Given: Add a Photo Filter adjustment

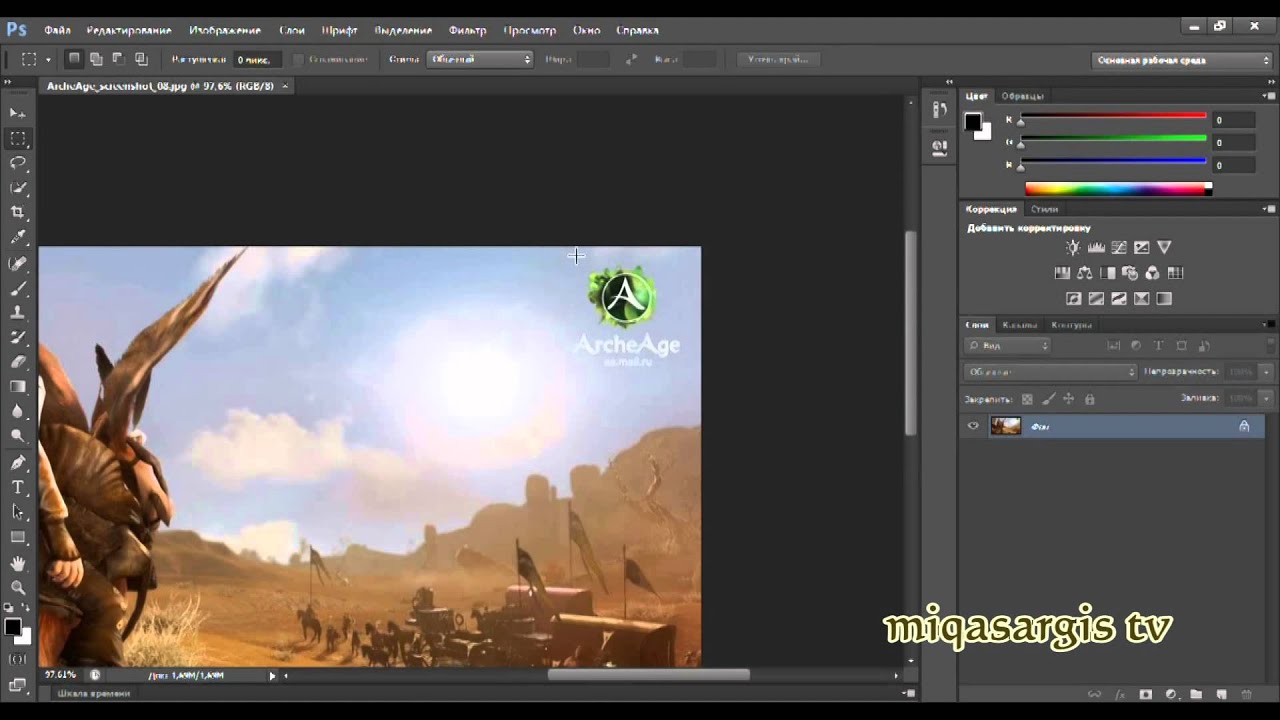Looking at the screenshot, I should [x=1130, y=273].
